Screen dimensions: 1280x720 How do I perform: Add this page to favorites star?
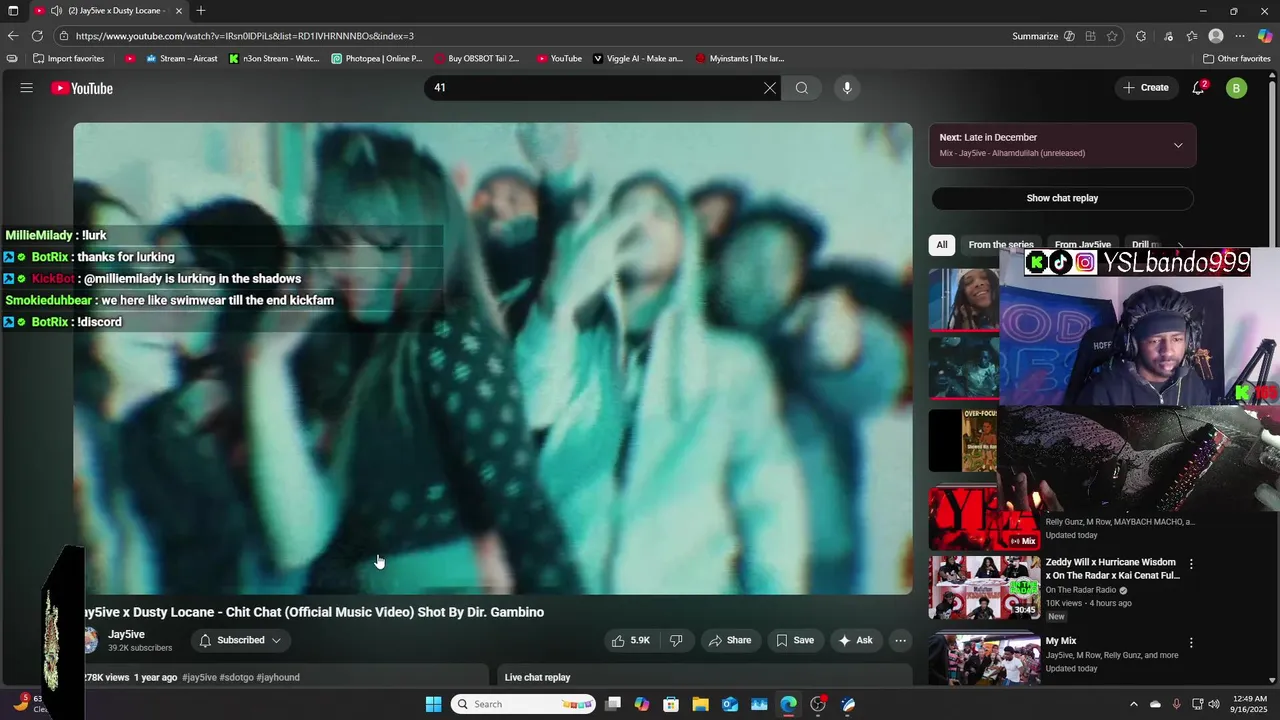[1112, 36]
